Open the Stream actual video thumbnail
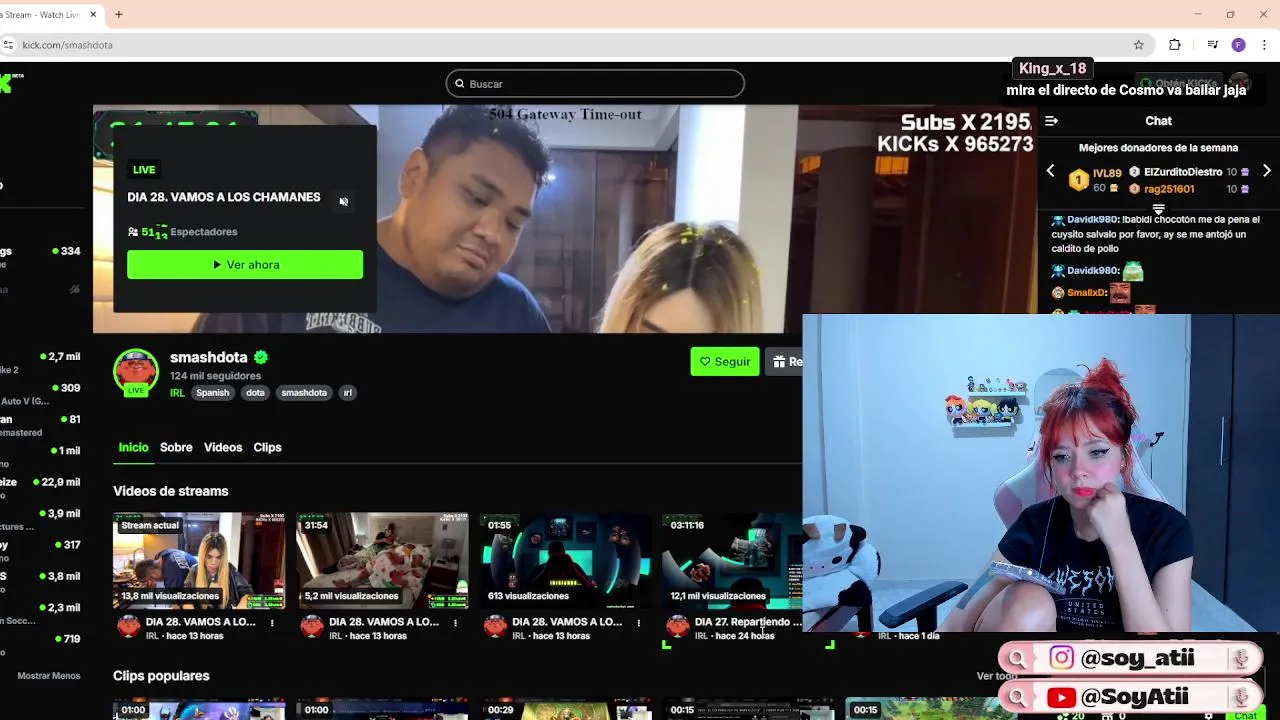The width and height of the screenshot is (1280, 720). pyautogui.click(x=199, y=561)
